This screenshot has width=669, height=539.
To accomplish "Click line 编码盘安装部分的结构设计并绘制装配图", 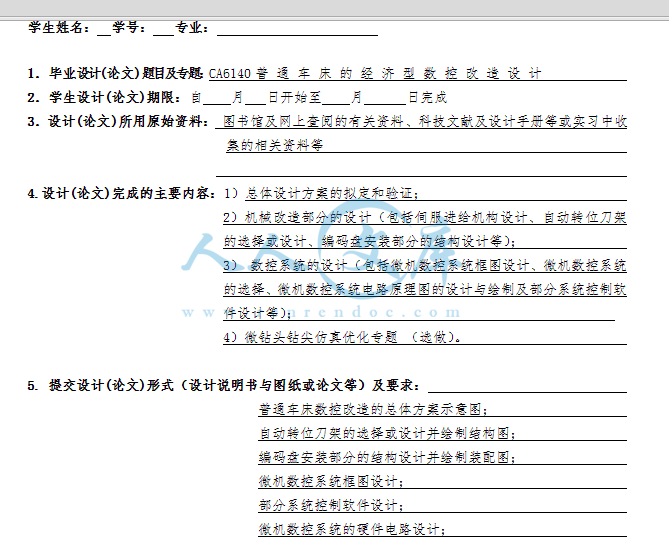I will pos(387,457).
